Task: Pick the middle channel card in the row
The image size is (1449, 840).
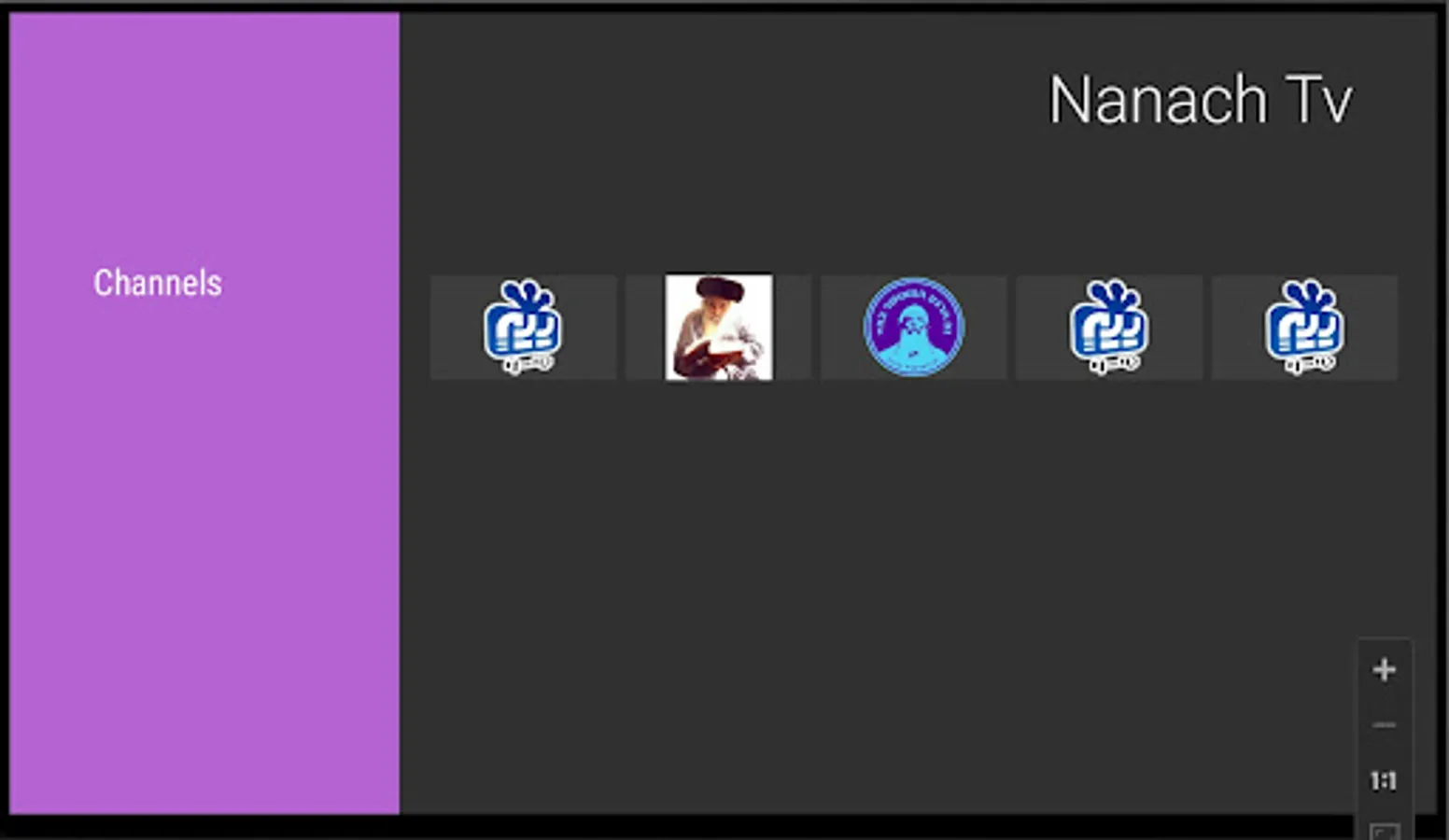Action: click(914, 328)
